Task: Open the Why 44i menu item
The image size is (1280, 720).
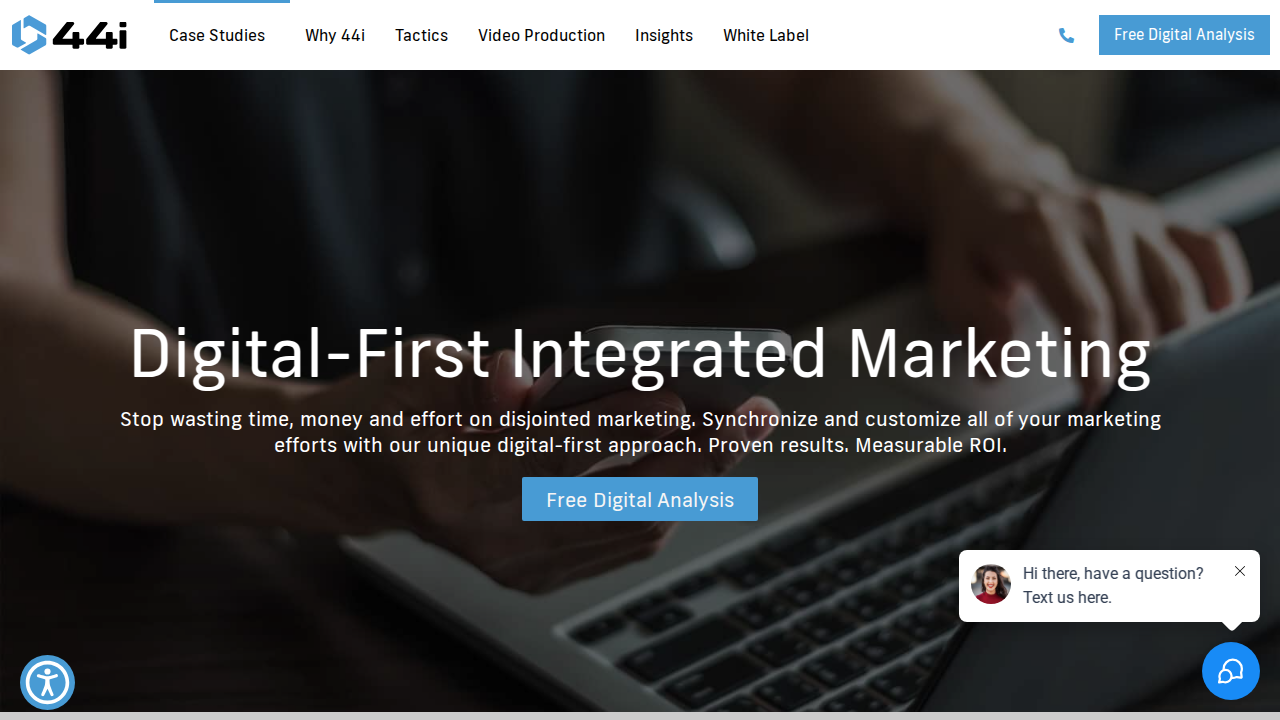Action: click(335, 35)
